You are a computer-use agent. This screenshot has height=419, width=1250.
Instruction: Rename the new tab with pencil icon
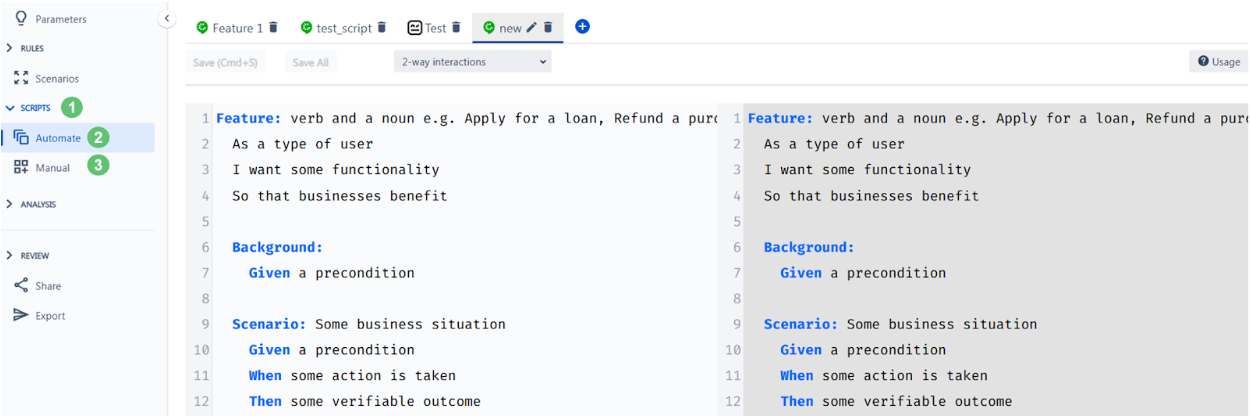(x=532, y=28)
